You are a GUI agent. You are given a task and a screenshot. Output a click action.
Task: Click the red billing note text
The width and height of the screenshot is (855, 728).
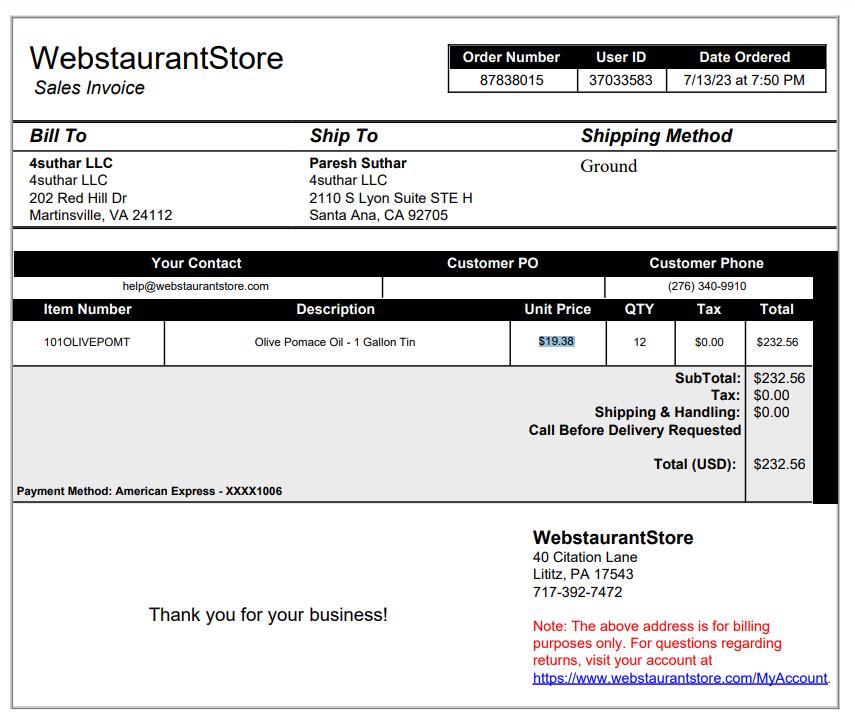click(657, 643)
